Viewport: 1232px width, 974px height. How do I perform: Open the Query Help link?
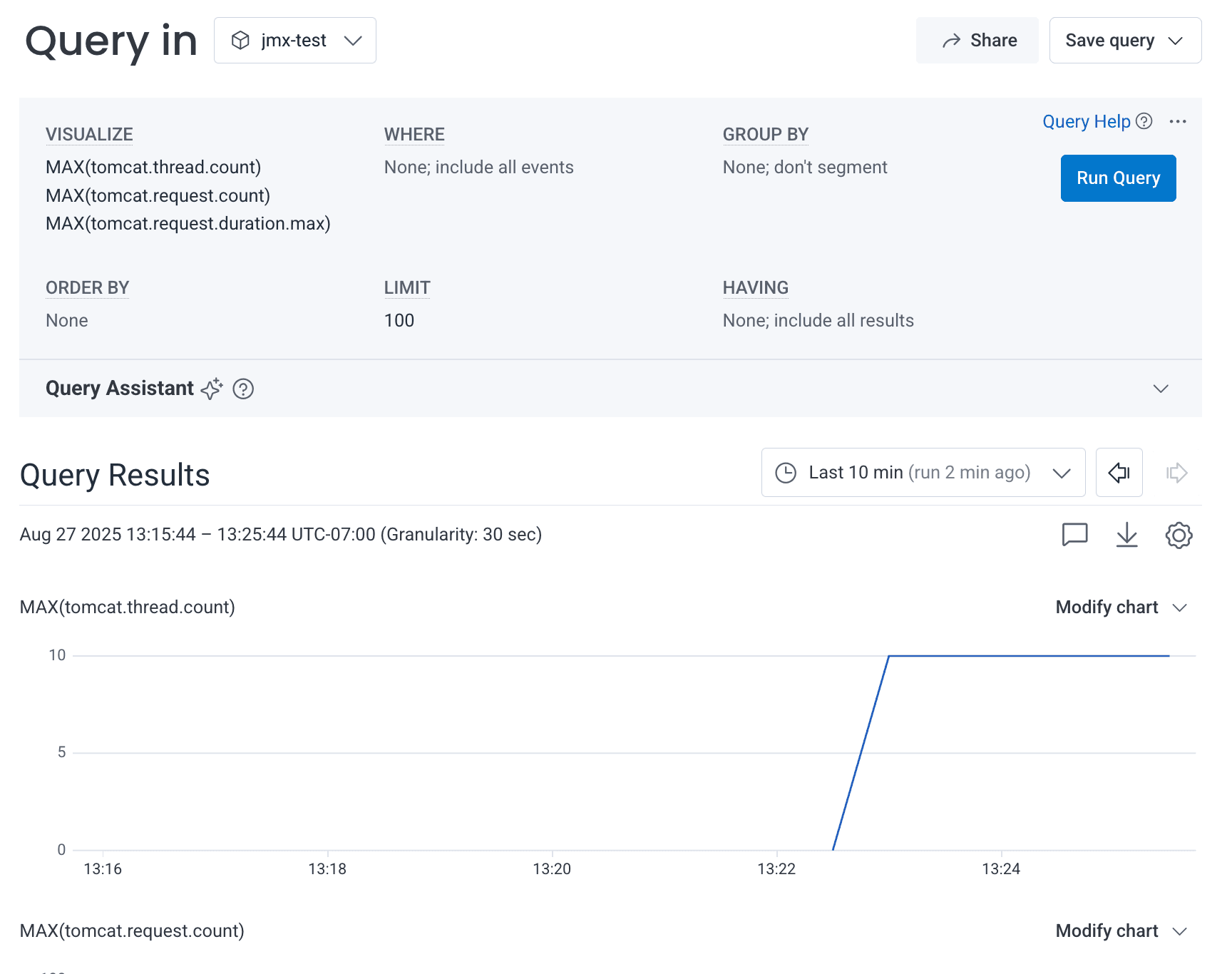(1086, 121)
